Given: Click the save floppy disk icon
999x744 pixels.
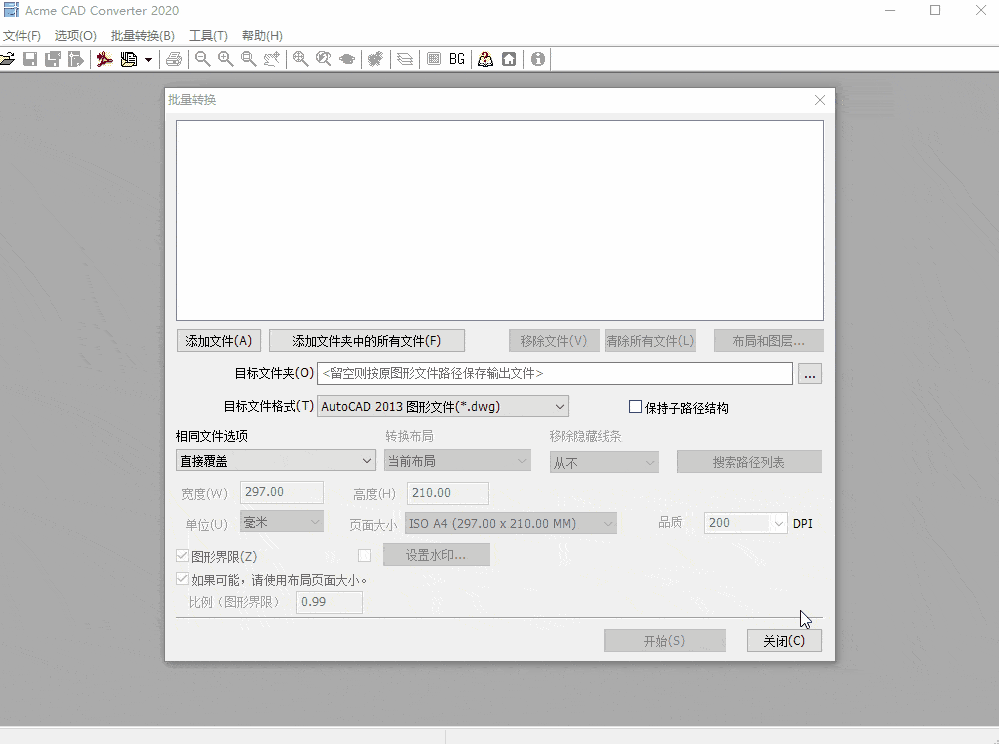Looking at the screenshot, I should pyautogui.click(x=30, y=59).
